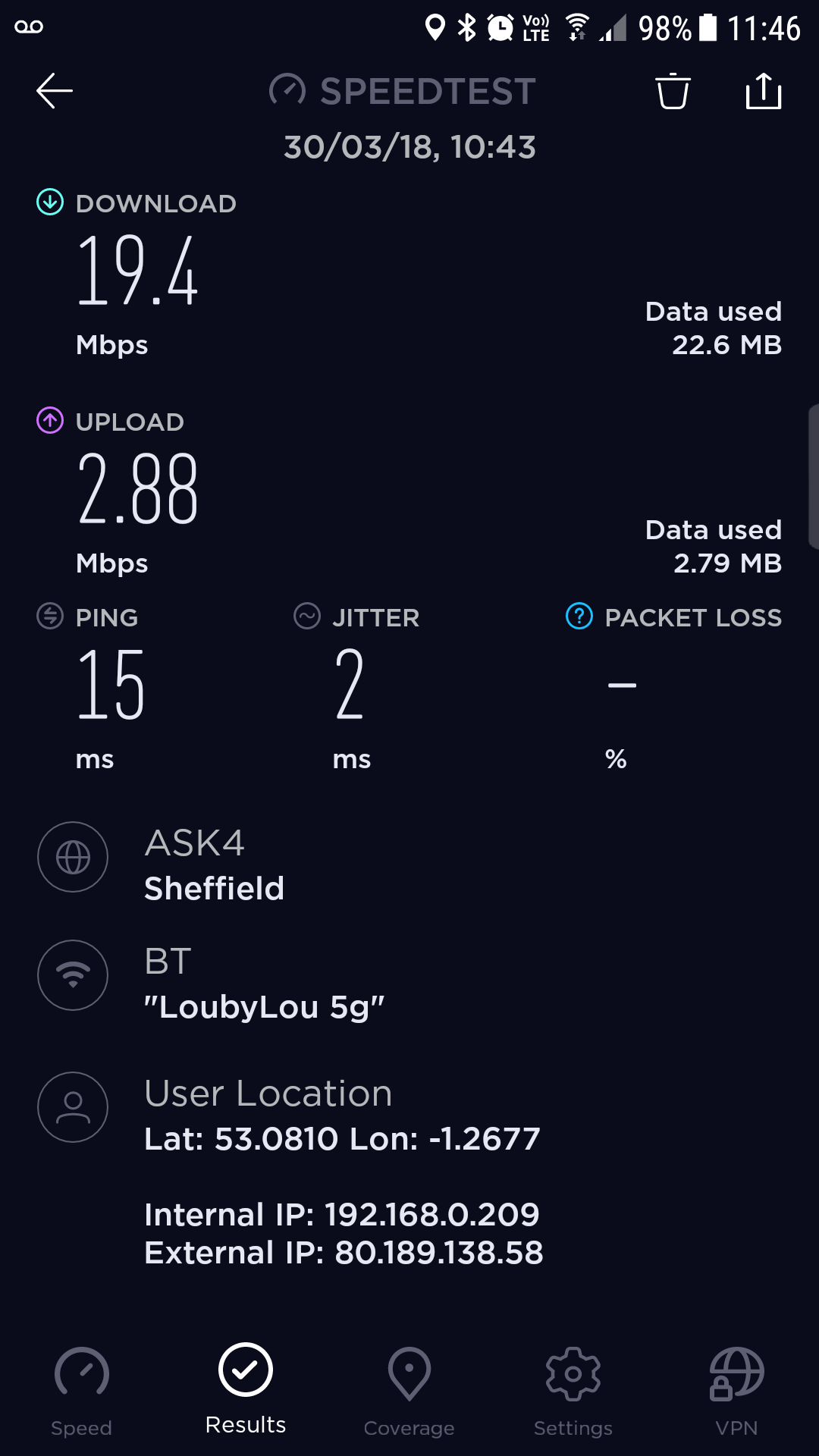Tap the jitter icon
Viewport: 819px width, 1456px height.
[307, 616]
